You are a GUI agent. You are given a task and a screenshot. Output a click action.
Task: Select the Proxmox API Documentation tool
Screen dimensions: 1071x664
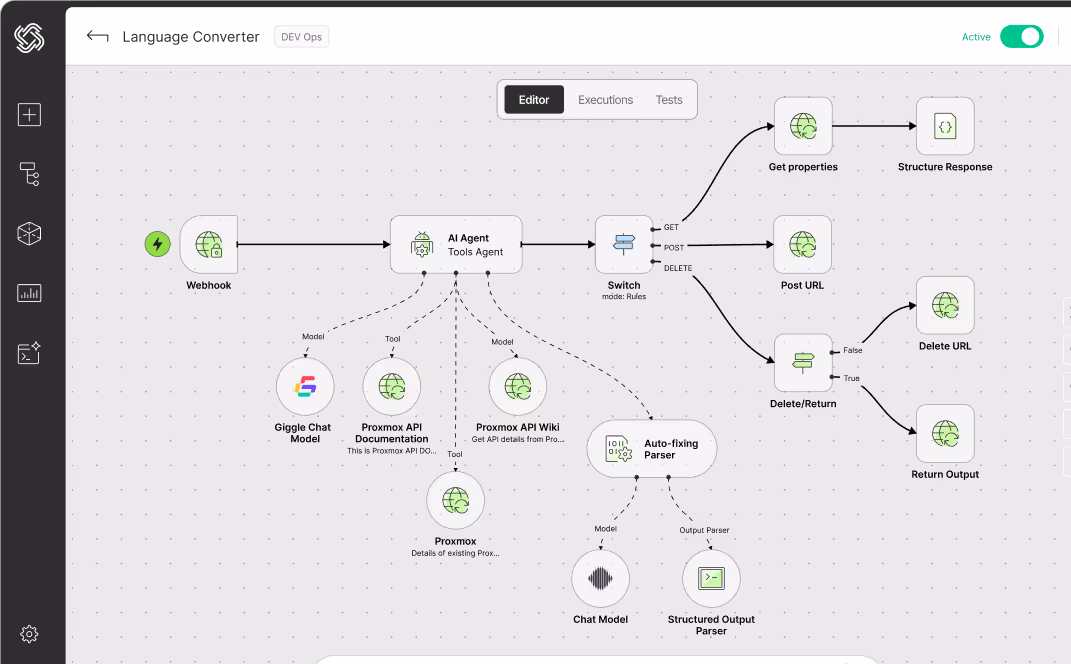[x=391, y=386]
